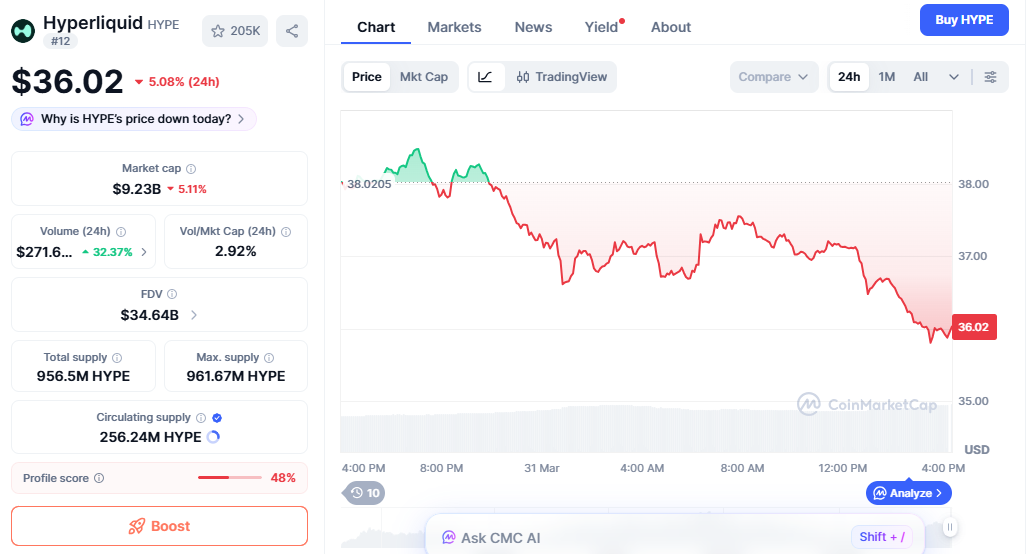Image resolution: width=1026 pixels, height=554 pixels.
Task: Select the 1M time range
Action: click(887, 77)
